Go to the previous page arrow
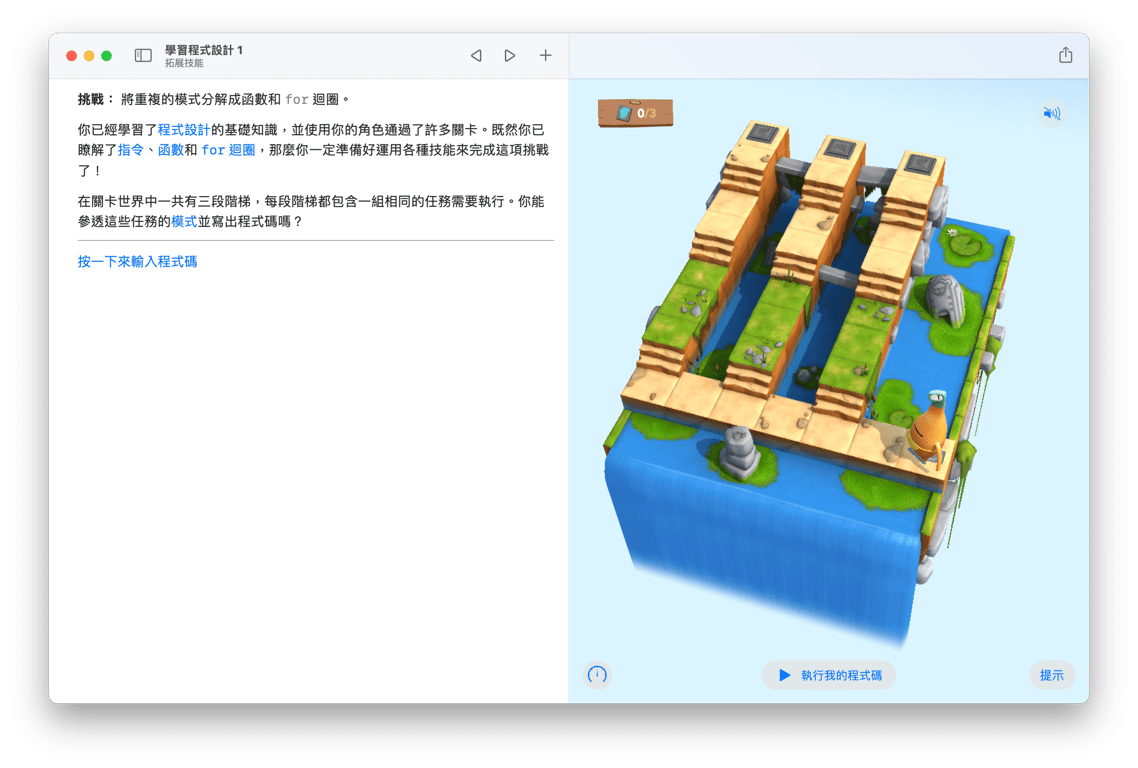Screen dimensions: 1138x768 [x=476, y=56]
